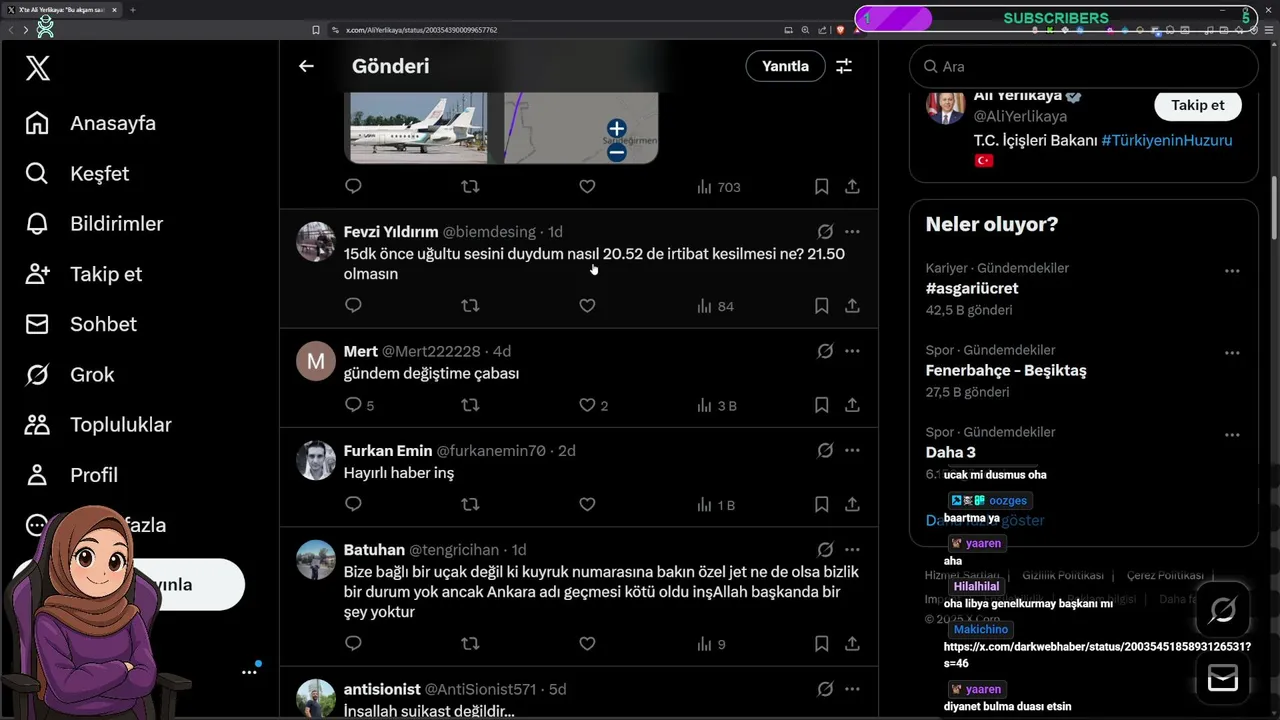
Task: Open floating Grok button at bottom right
Action: pos(1222,609)
